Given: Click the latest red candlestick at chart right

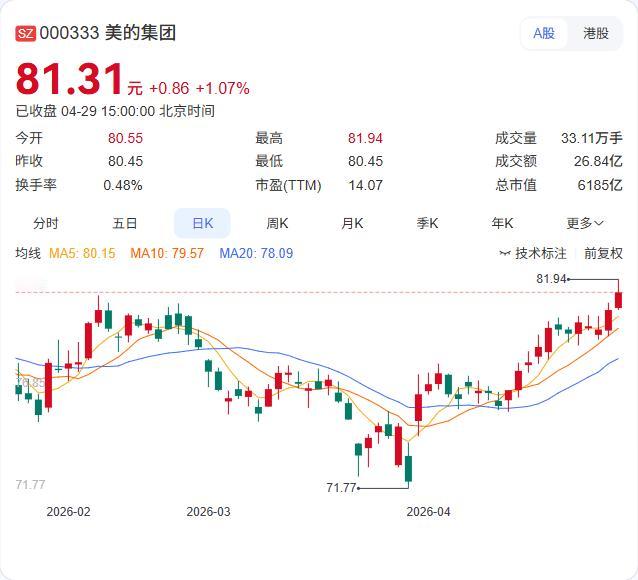Looking at the screenshot, I should coord(618,300).
